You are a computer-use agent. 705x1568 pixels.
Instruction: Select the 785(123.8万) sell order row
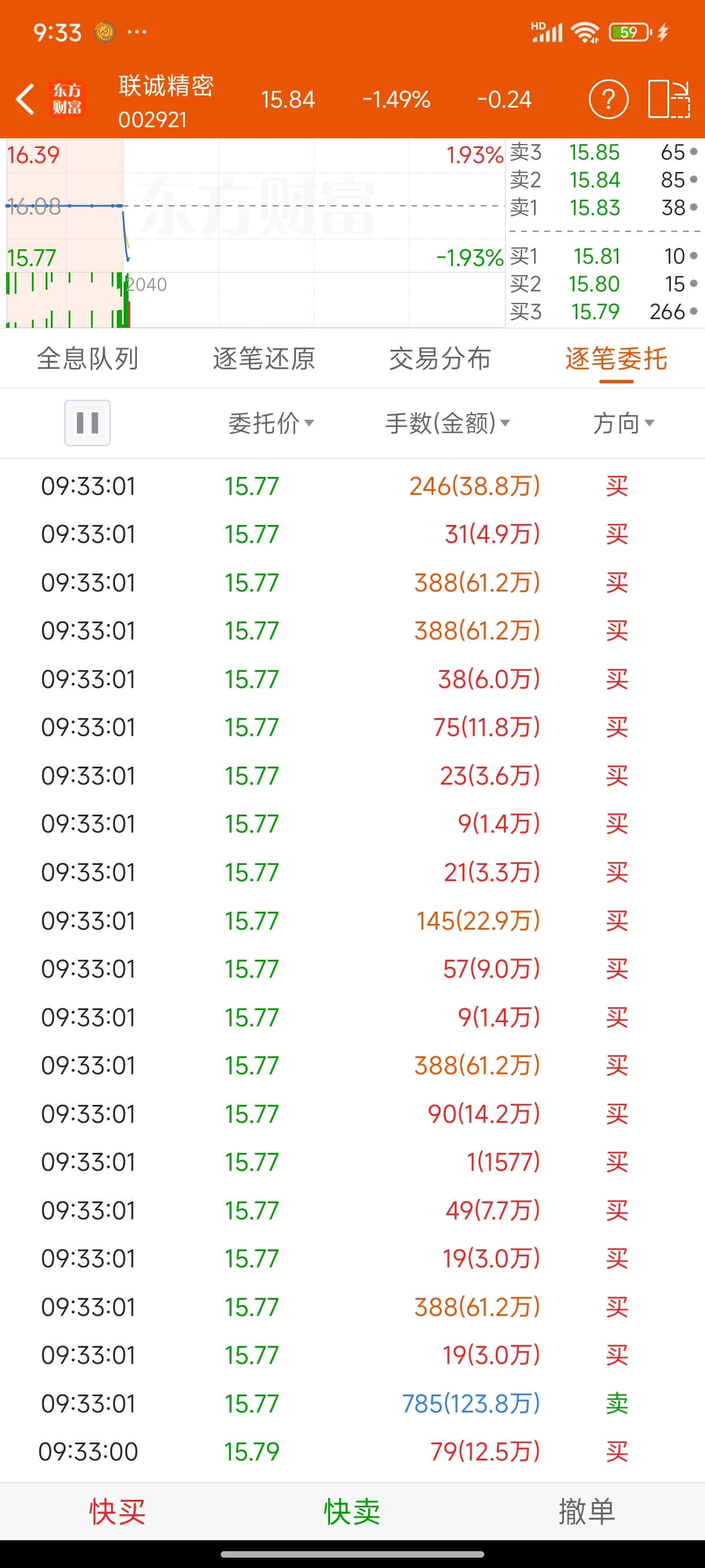[352, 1404]
